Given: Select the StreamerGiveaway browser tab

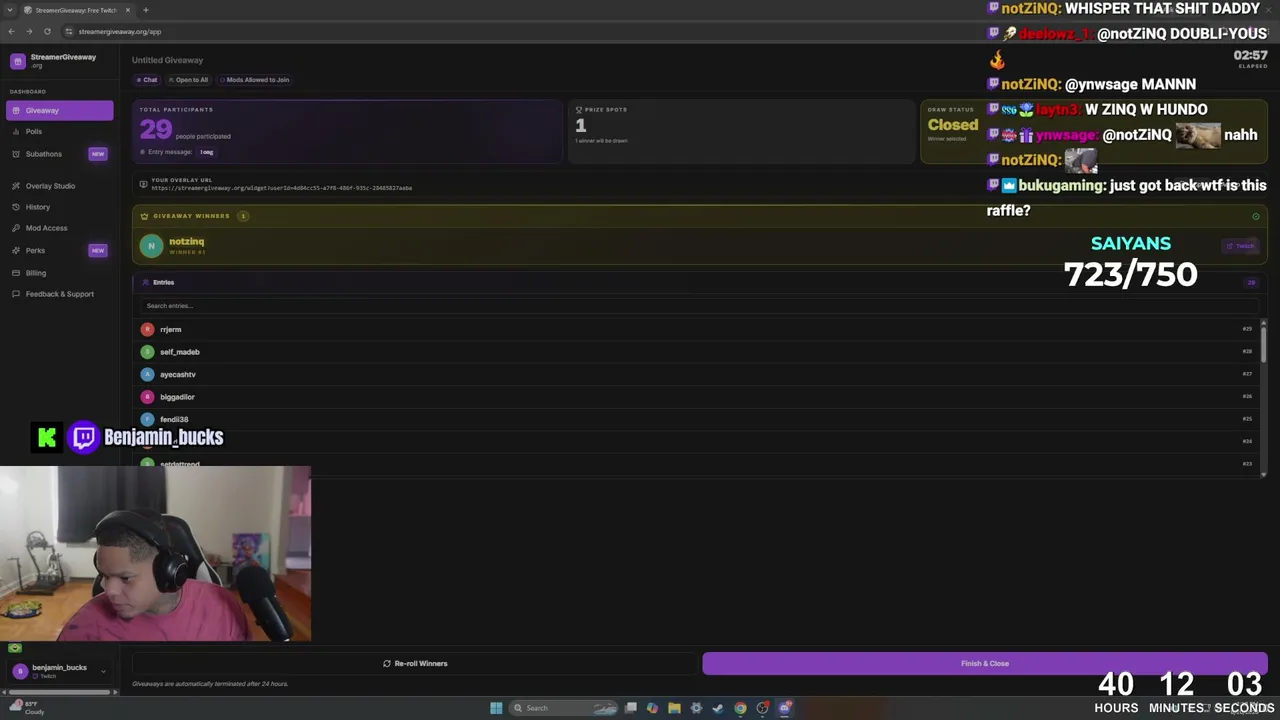Looking at the screenshot, I should click(x=77, y=10).
